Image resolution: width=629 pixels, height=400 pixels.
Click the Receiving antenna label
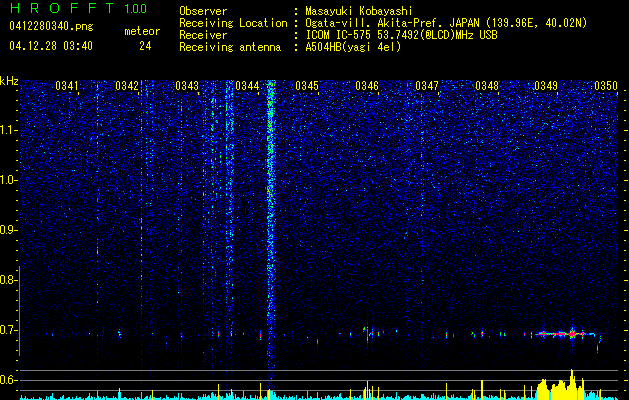point(230,47)
